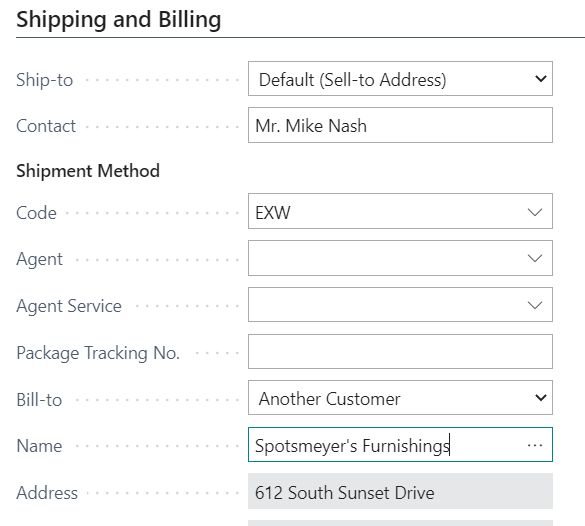585x526 pixels.
Task: Click the 612 South Sunset Drive address field
Action: 400,491
